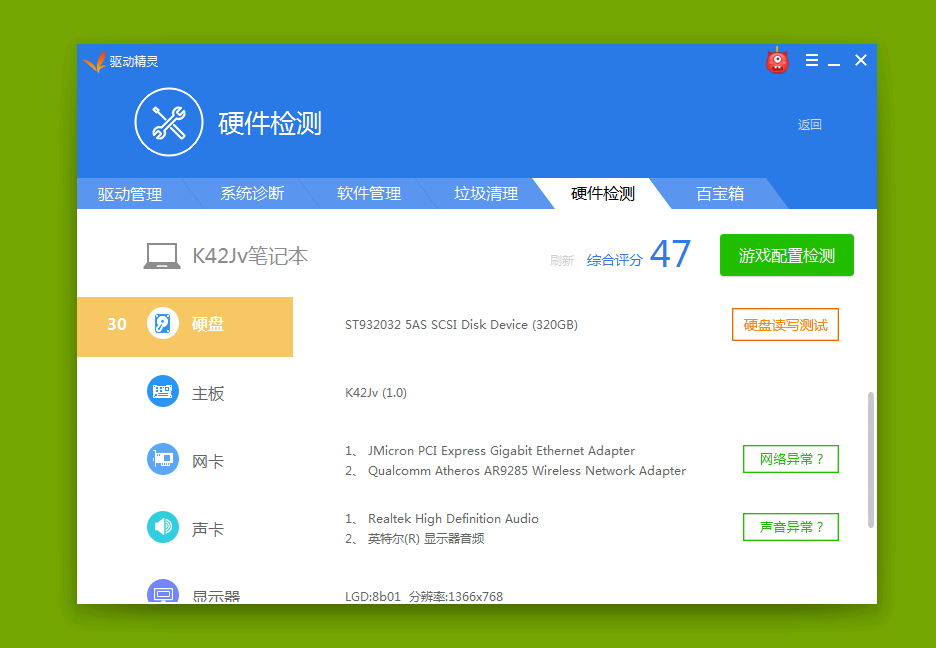The width and height of the screenshot is (936, 648).
Task: Click the vertical scrollbar thumb
Action: pyautogui.click(x=871, y=460)
